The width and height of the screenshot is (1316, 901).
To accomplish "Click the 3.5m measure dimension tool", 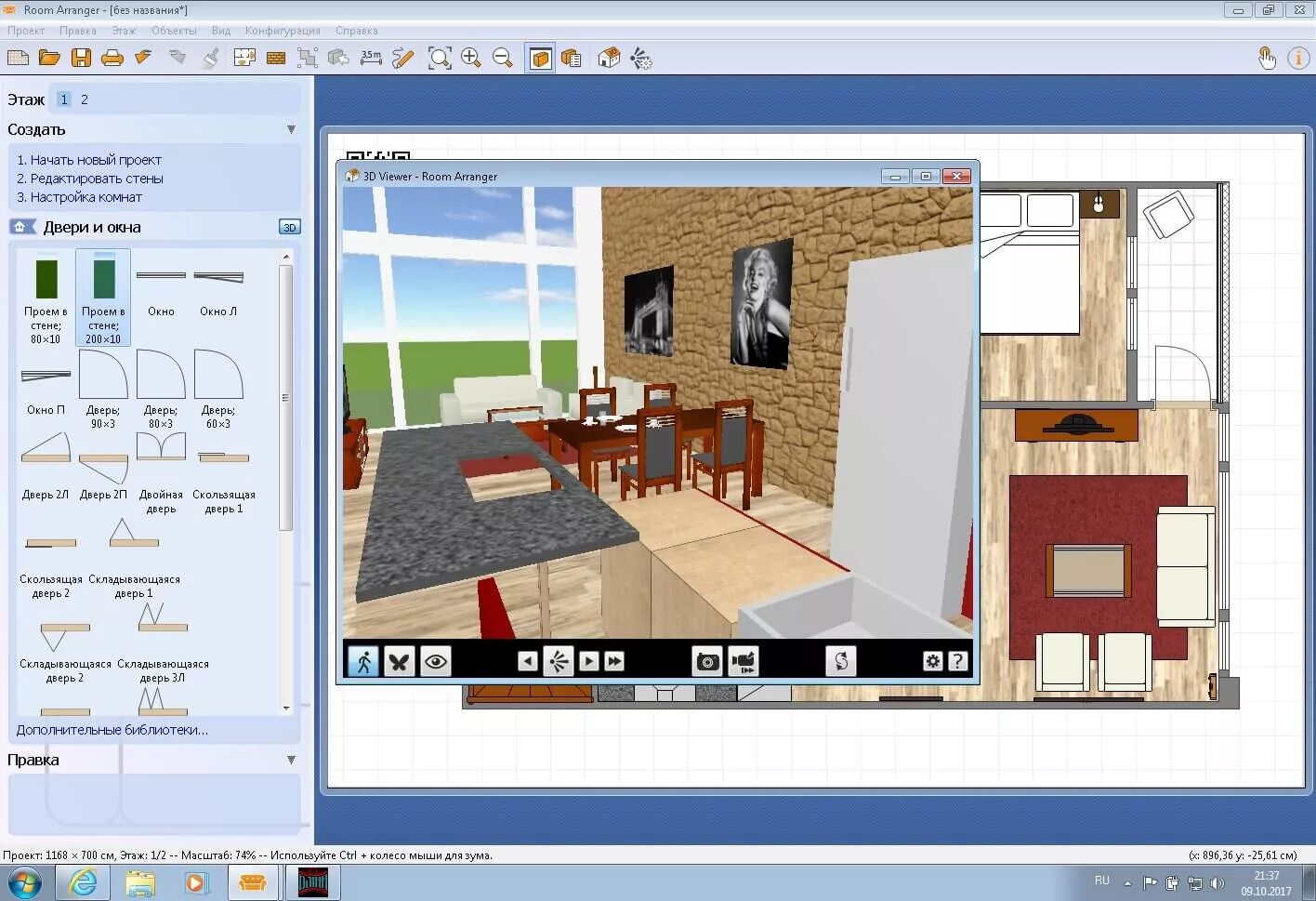I will click(371, 59).
